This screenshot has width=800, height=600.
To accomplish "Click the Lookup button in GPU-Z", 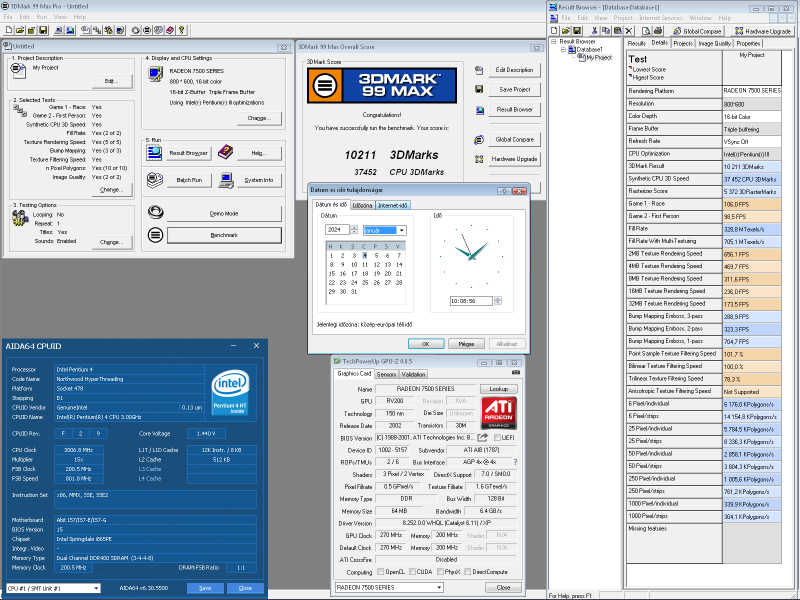I will pos(498,388).
